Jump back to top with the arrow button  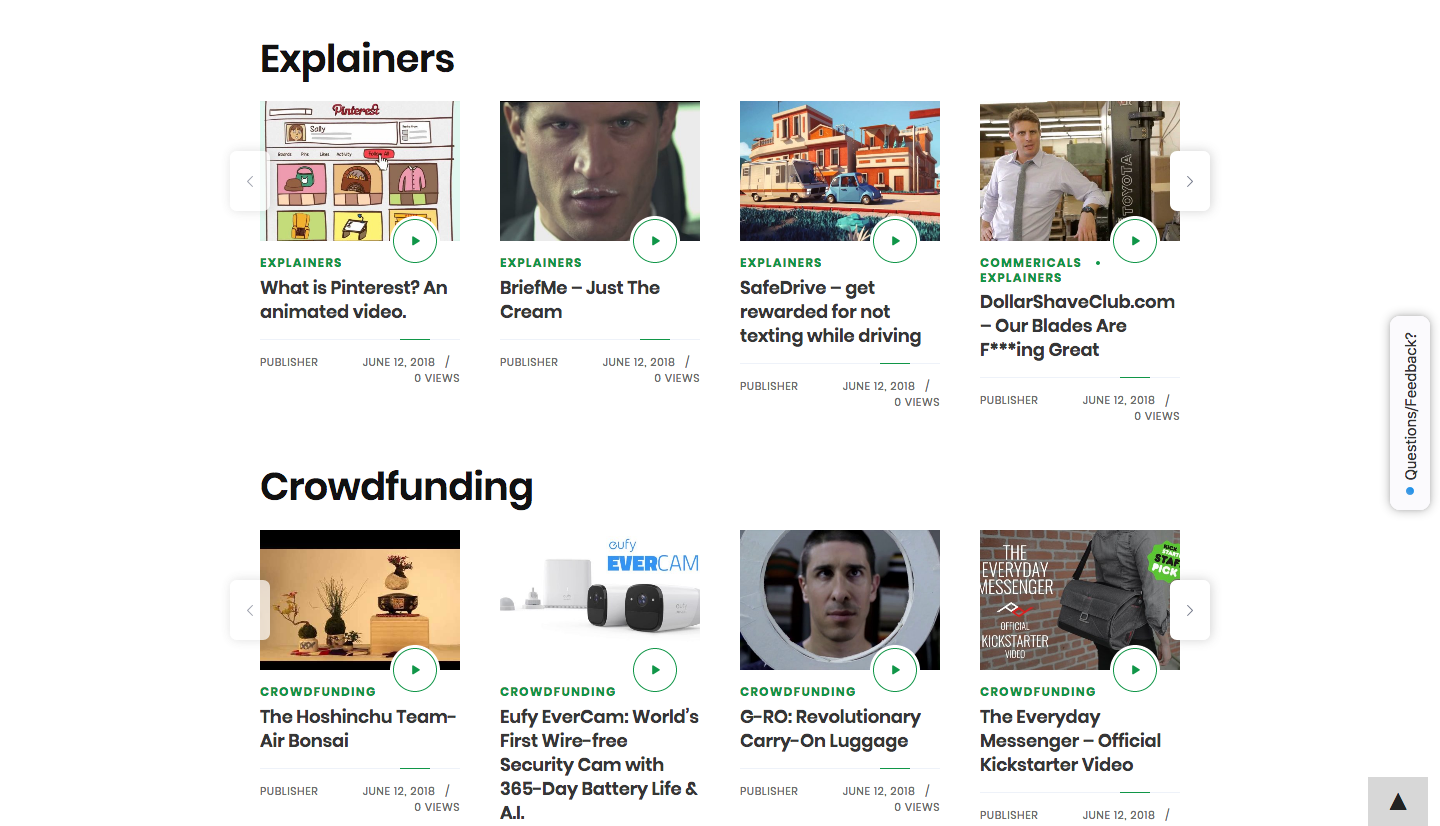click(1398, 802)
